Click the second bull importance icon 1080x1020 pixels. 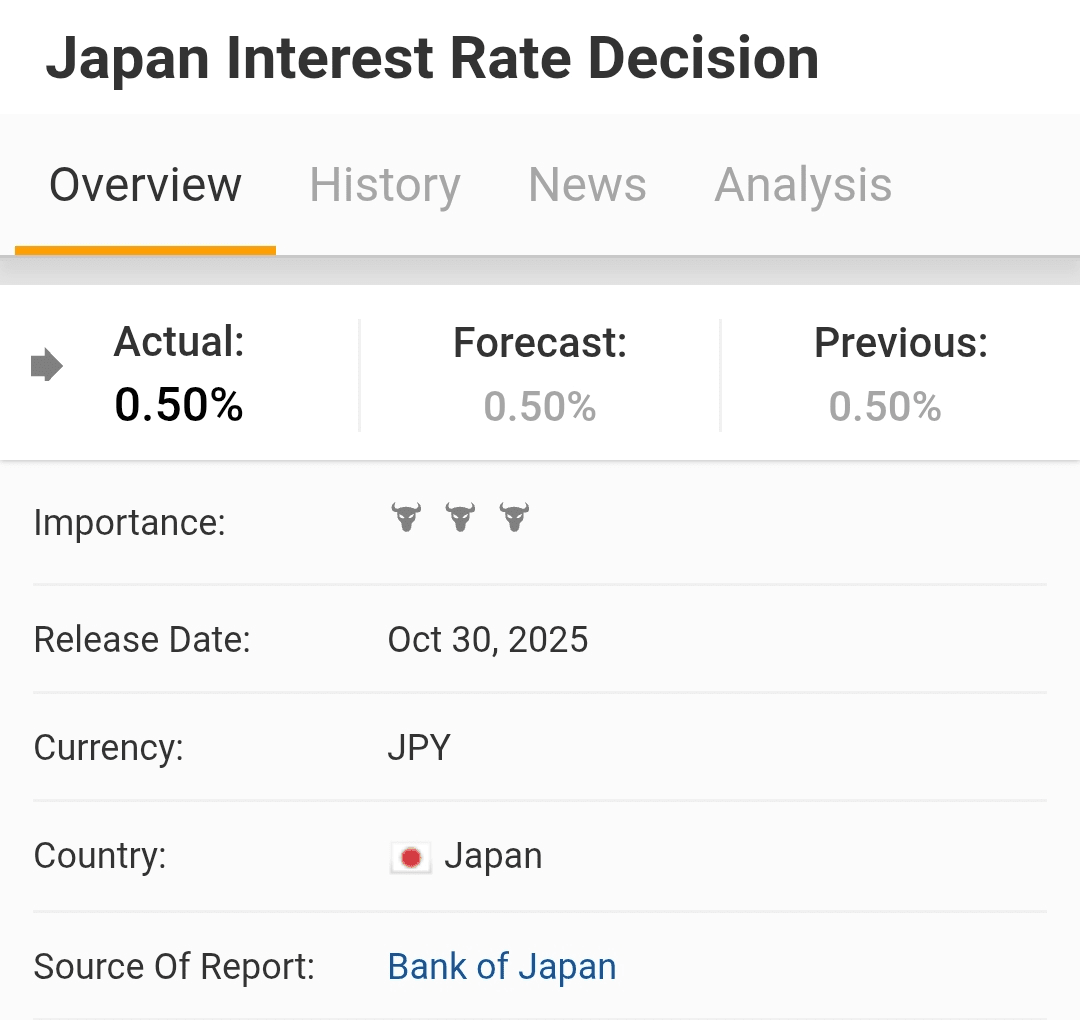coord(460,517)
